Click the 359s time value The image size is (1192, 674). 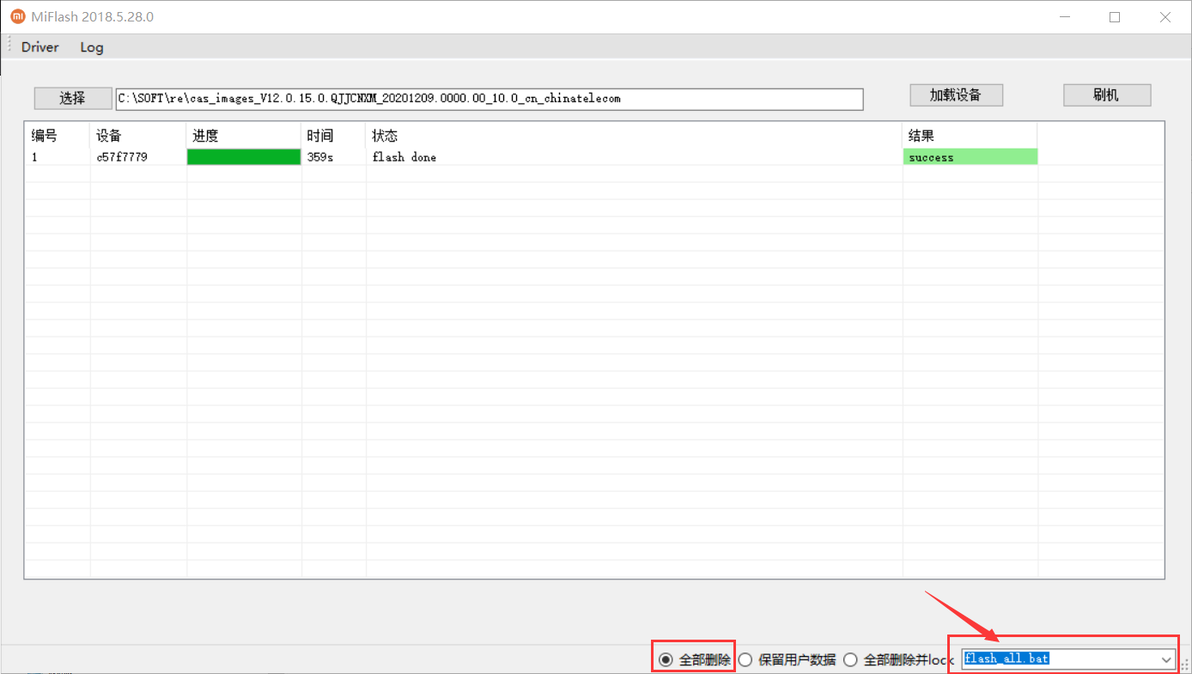click(x=320, y=157)
